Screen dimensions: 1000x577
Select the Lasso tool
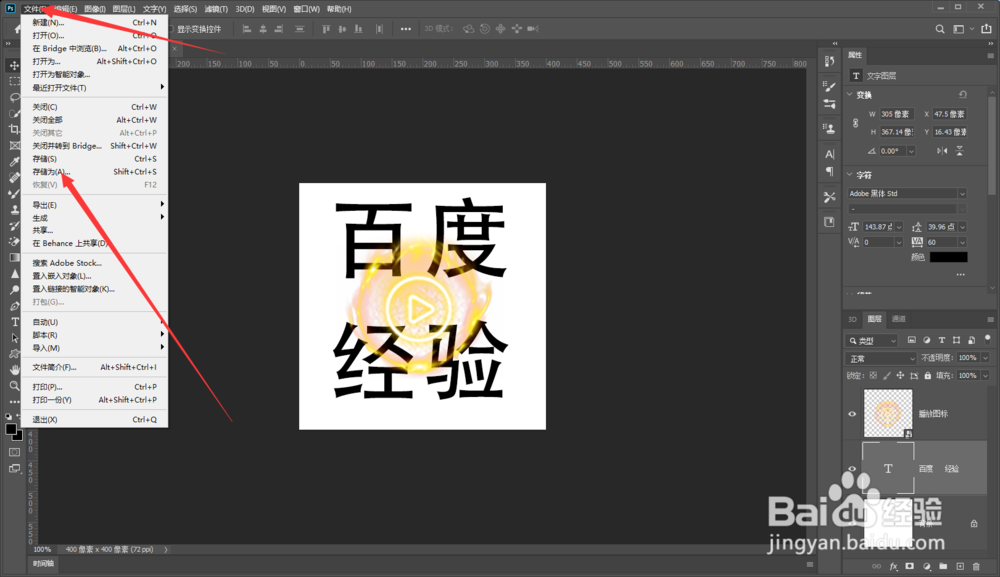[14, 98]
